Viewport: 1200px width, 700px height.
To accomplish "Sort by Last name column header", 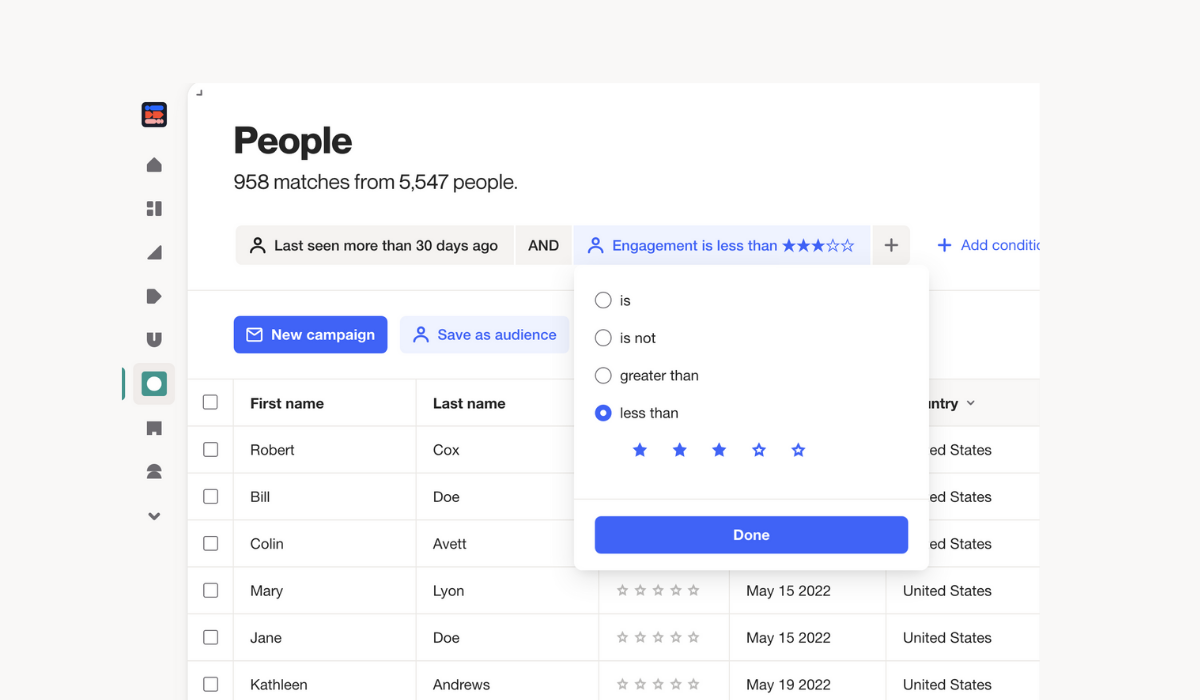I will [469, 404].
